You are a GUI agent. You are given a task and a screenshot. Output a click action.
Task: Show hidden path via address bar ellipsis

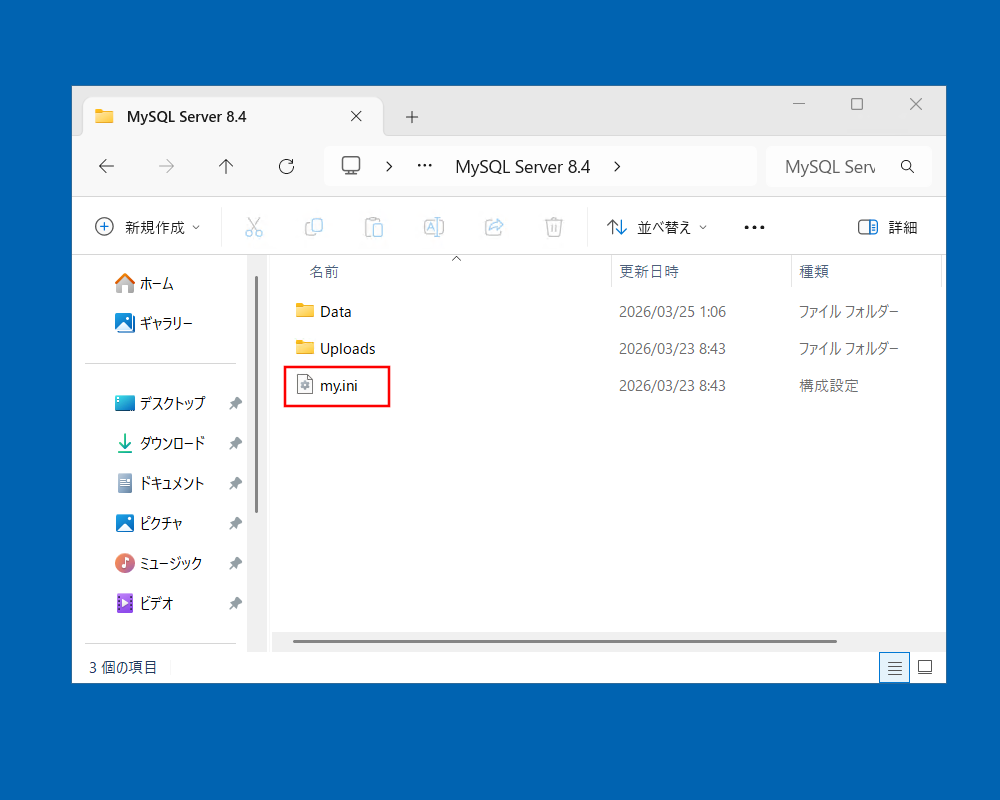tap(425, 166)
